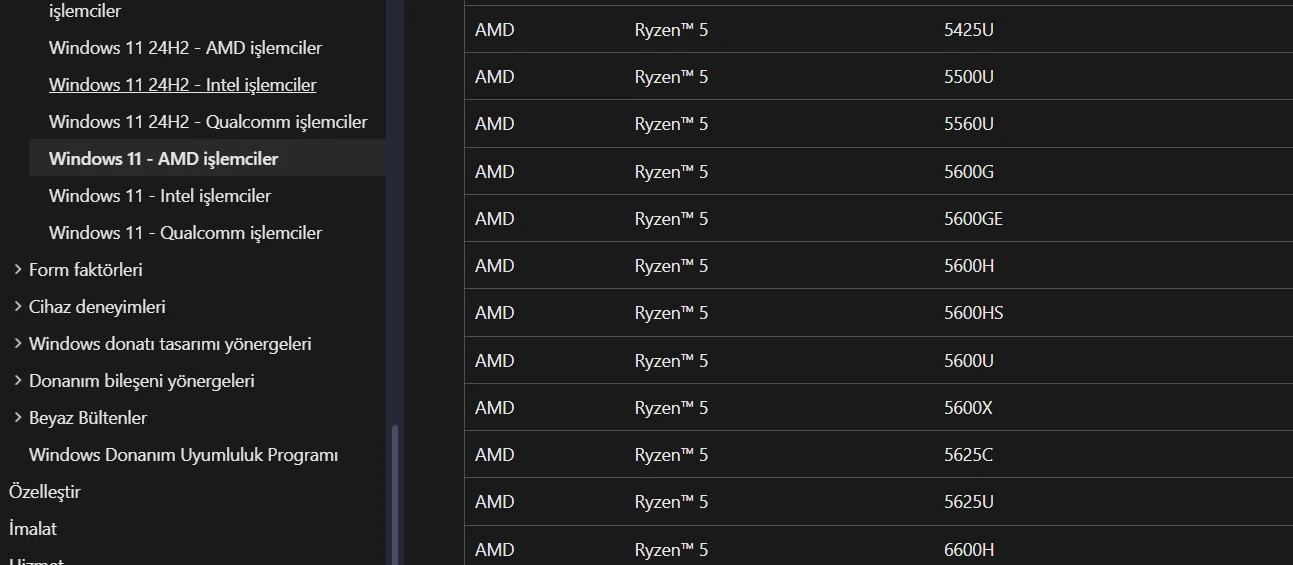Click model cell 5600GE
This screenshot has height=565, width=1293.
973,219
